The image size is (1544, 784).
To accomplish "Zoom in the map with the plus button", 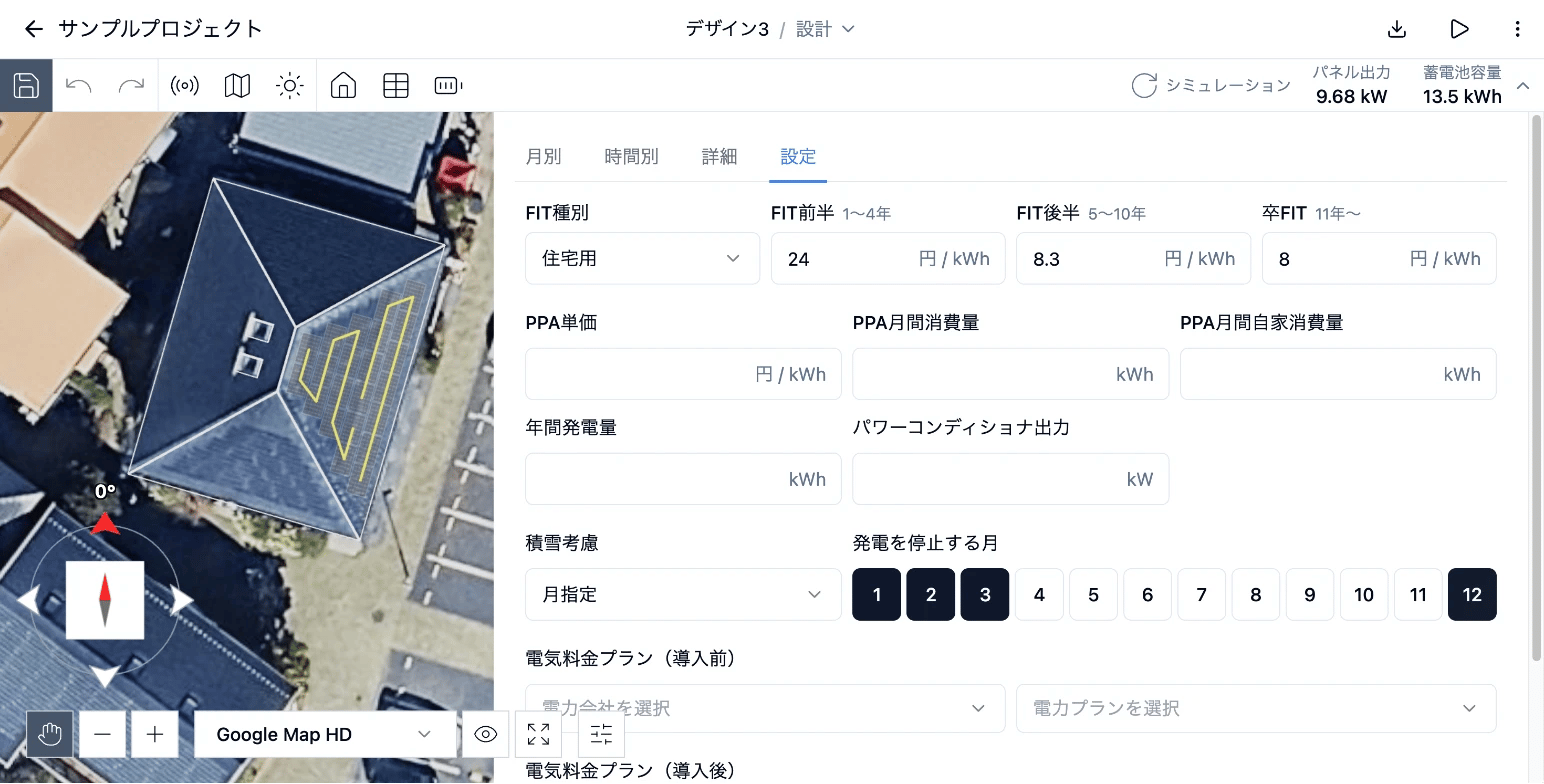I will click(155, 734).
